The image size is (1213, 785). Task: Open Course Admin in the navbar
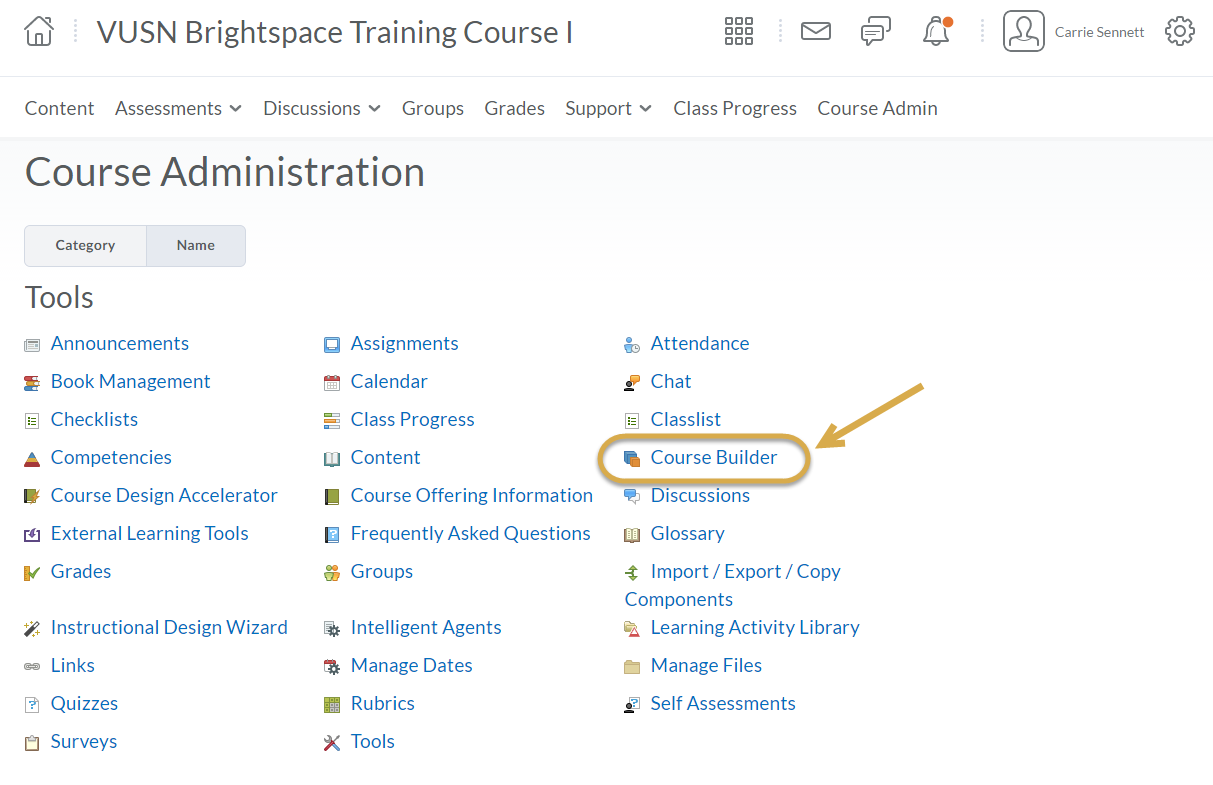pyautogui.click(x=878, y=108)
